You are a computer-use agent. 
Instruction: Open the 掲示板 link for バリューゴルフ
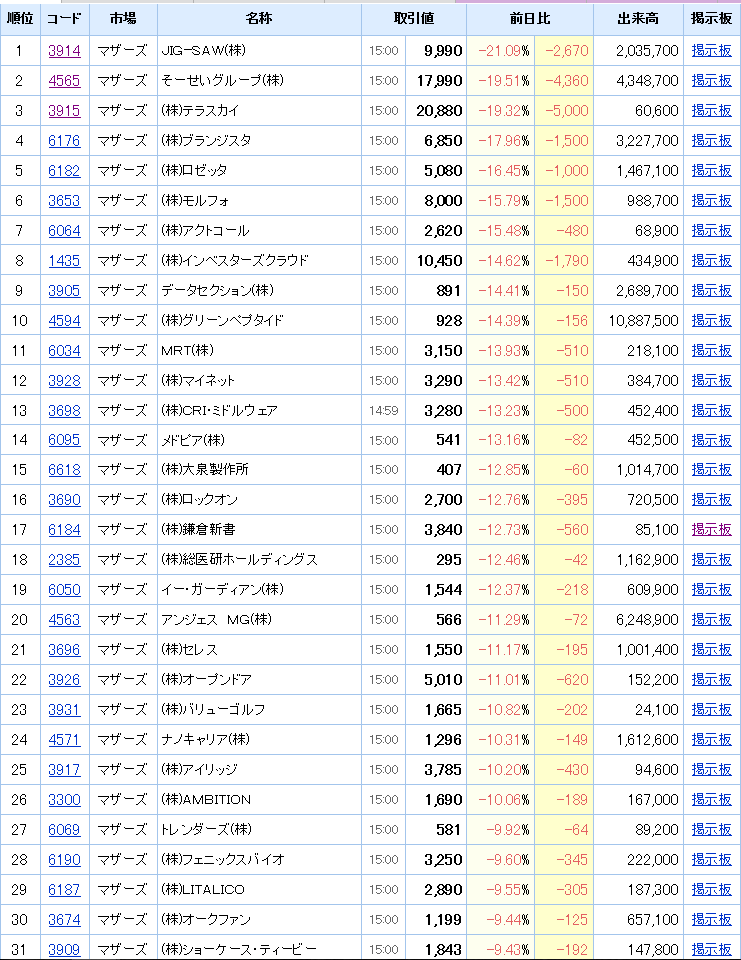[712, 710]
